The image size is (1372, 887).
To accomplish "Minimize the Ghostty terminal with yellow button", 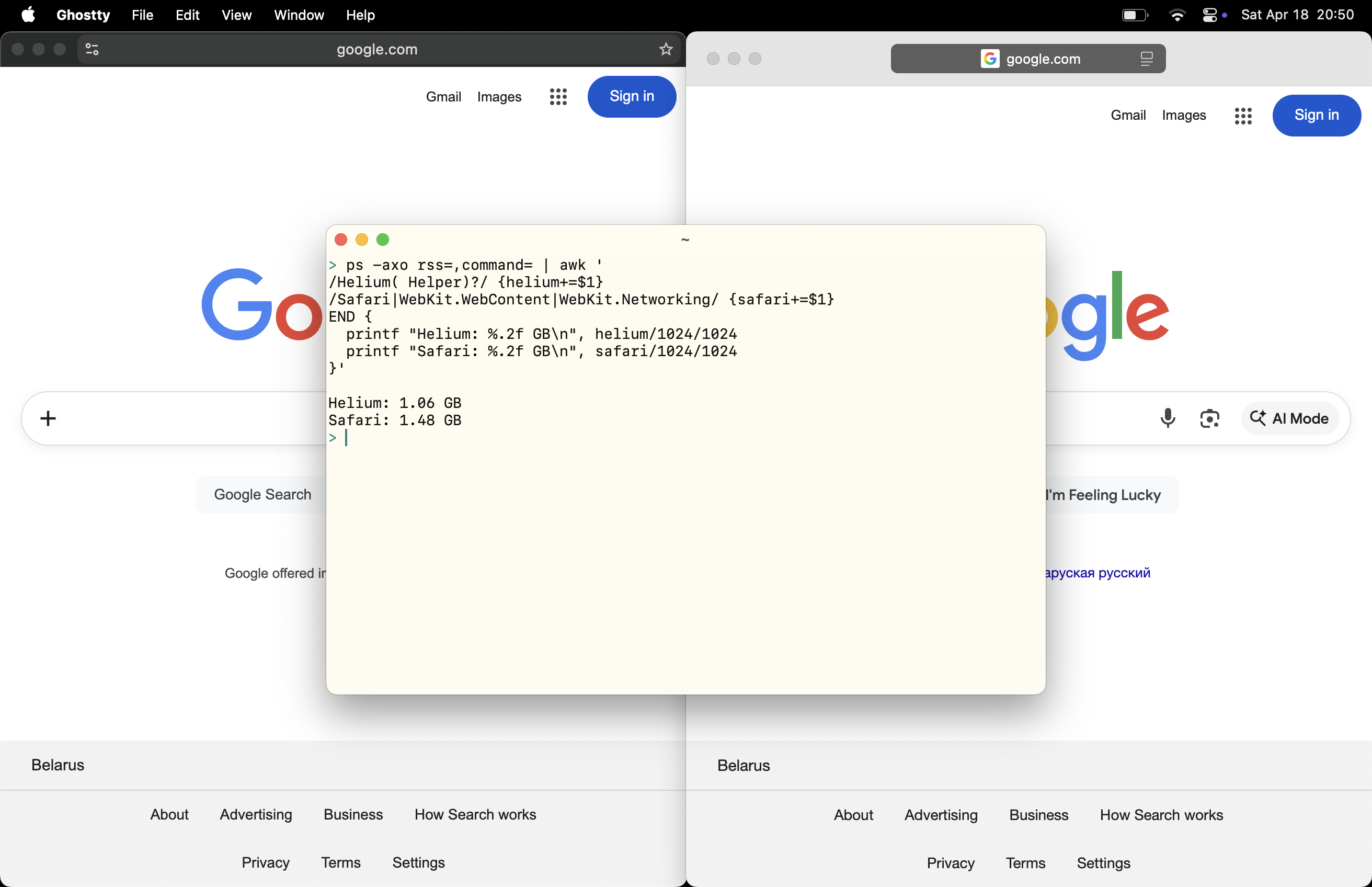I will coord(362,240).
